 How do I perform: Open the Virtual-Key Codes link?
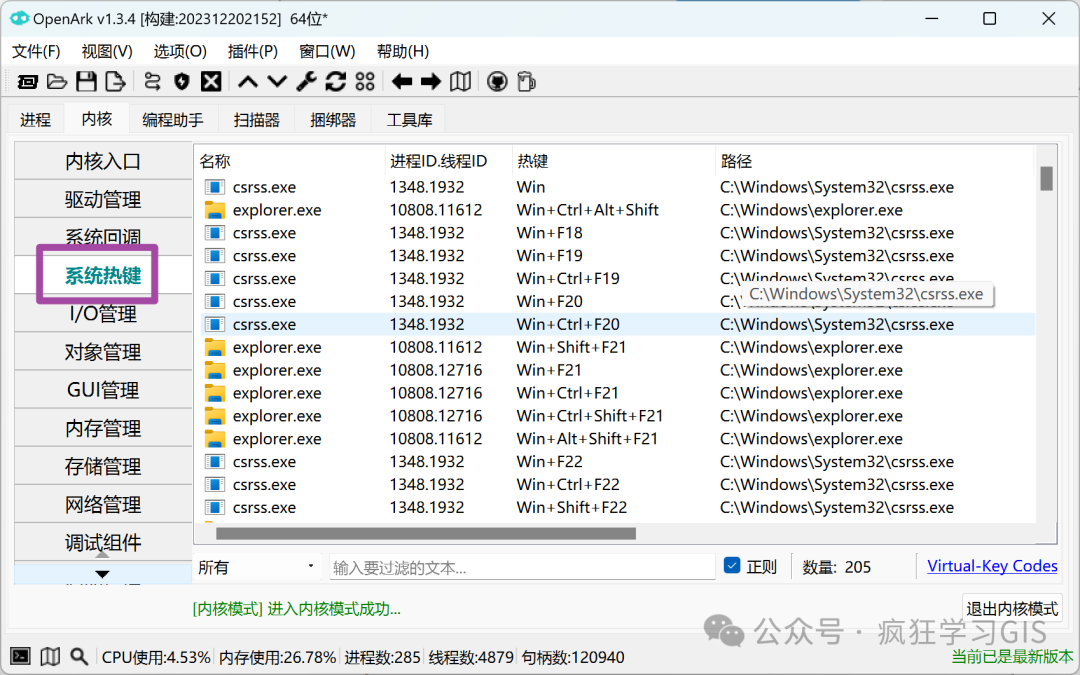pos(992,565)
